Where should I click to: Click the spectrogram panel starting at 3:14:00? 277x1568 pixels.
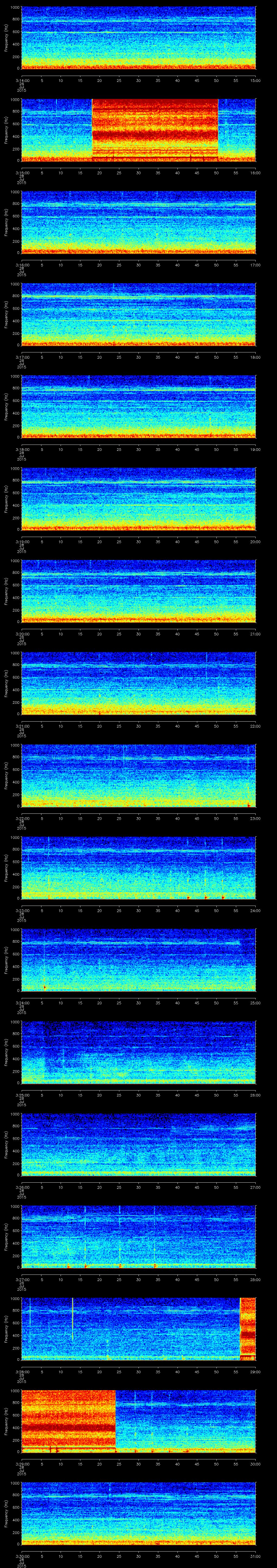point(138,38)
